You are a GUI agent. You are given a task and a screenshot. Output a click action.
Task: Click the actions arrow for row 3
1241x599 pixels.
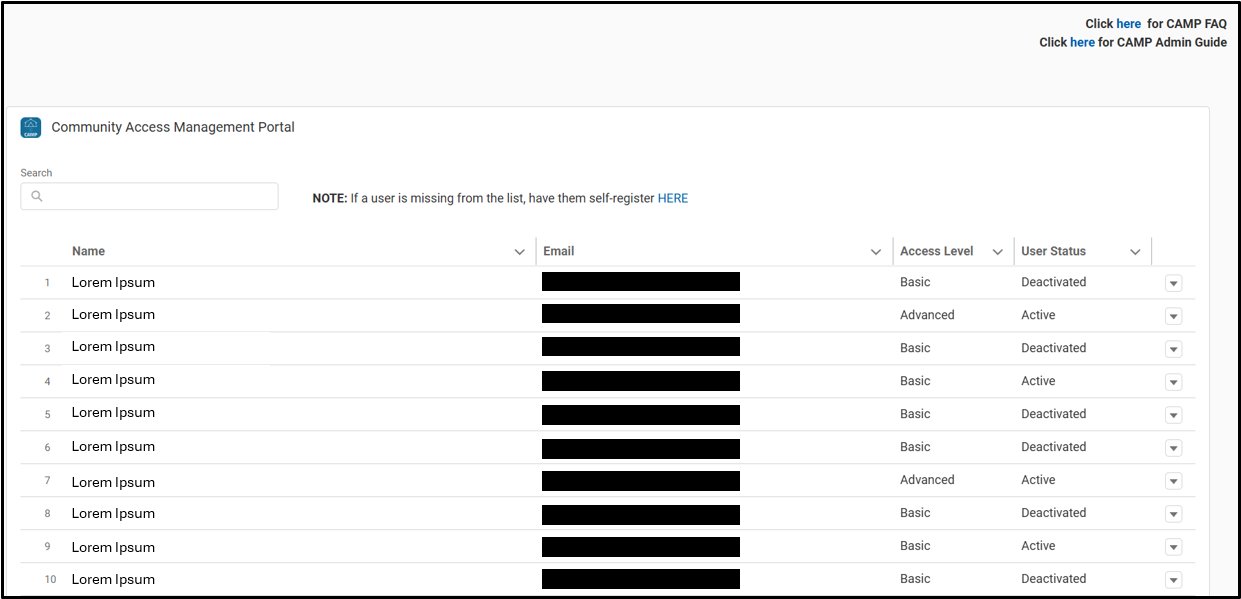point(1173,349)
